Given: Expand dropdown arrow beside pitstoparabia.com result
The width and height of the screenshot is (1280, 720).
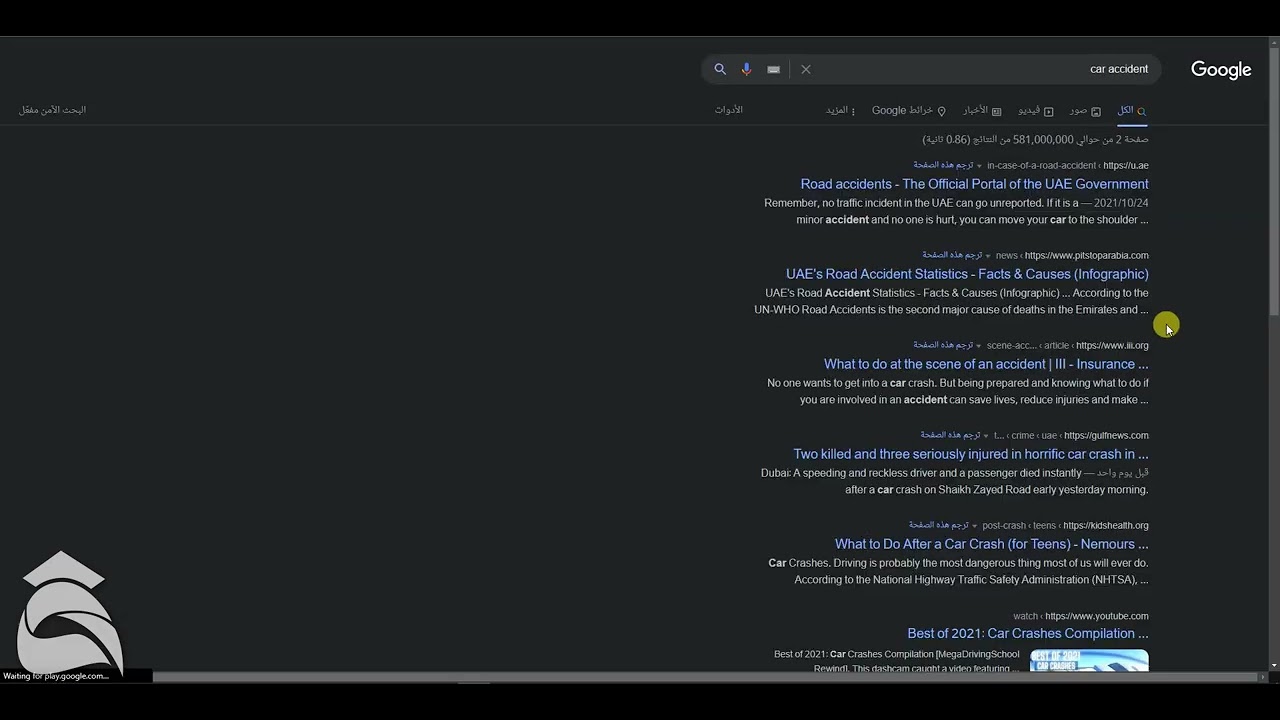Looking at the screenshot, I should (x=988, y=256).
